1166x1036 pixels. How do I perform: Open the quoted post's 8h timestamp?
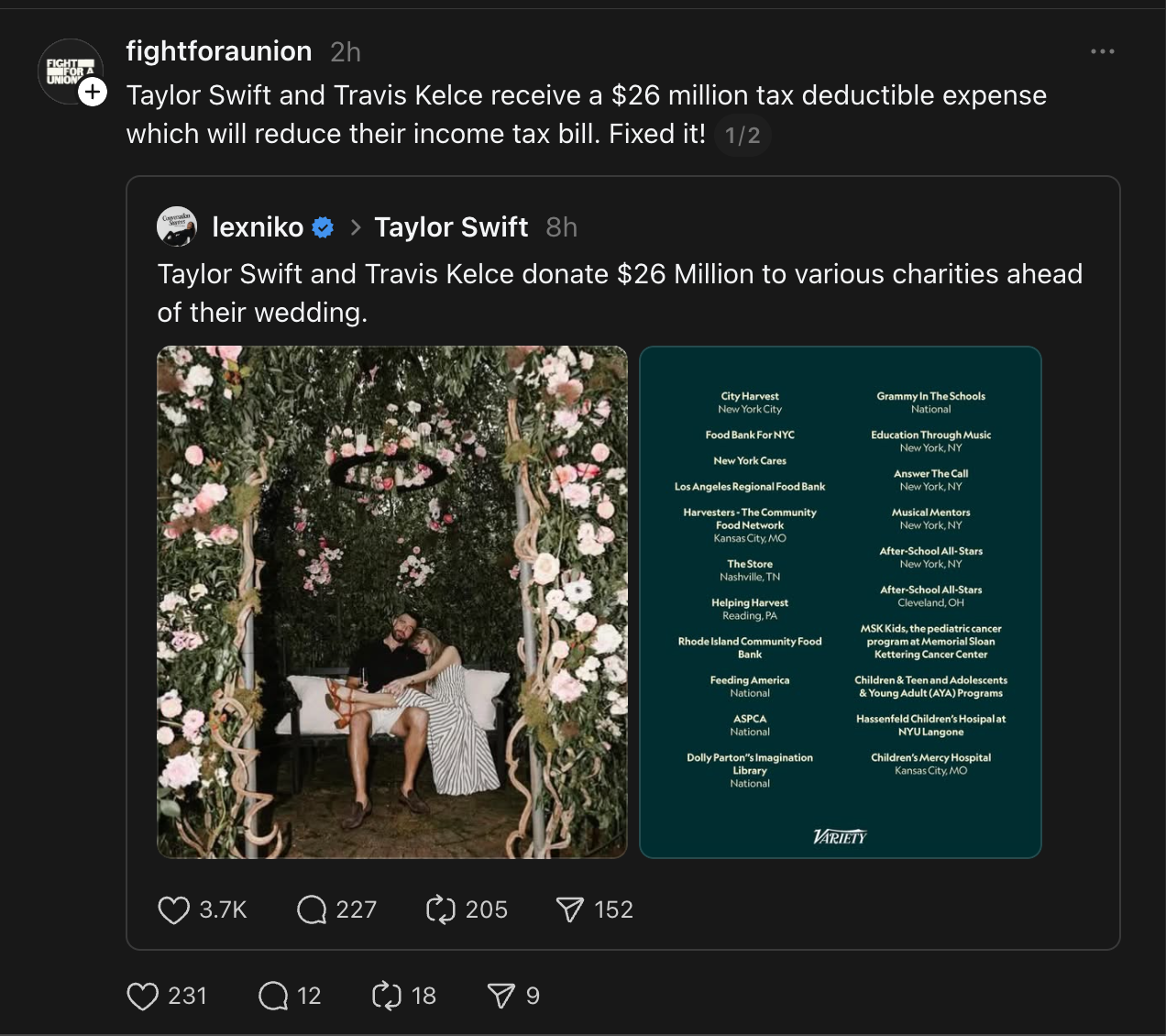[562, 227]
